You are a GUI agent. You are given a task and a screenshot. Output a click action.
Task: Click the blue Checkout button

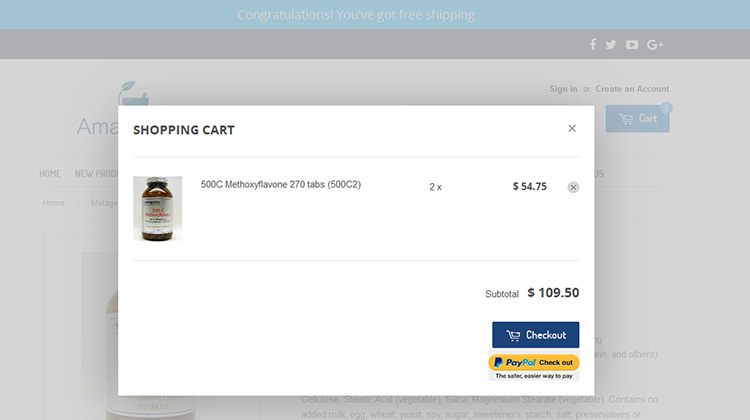(x=536, y=335)
